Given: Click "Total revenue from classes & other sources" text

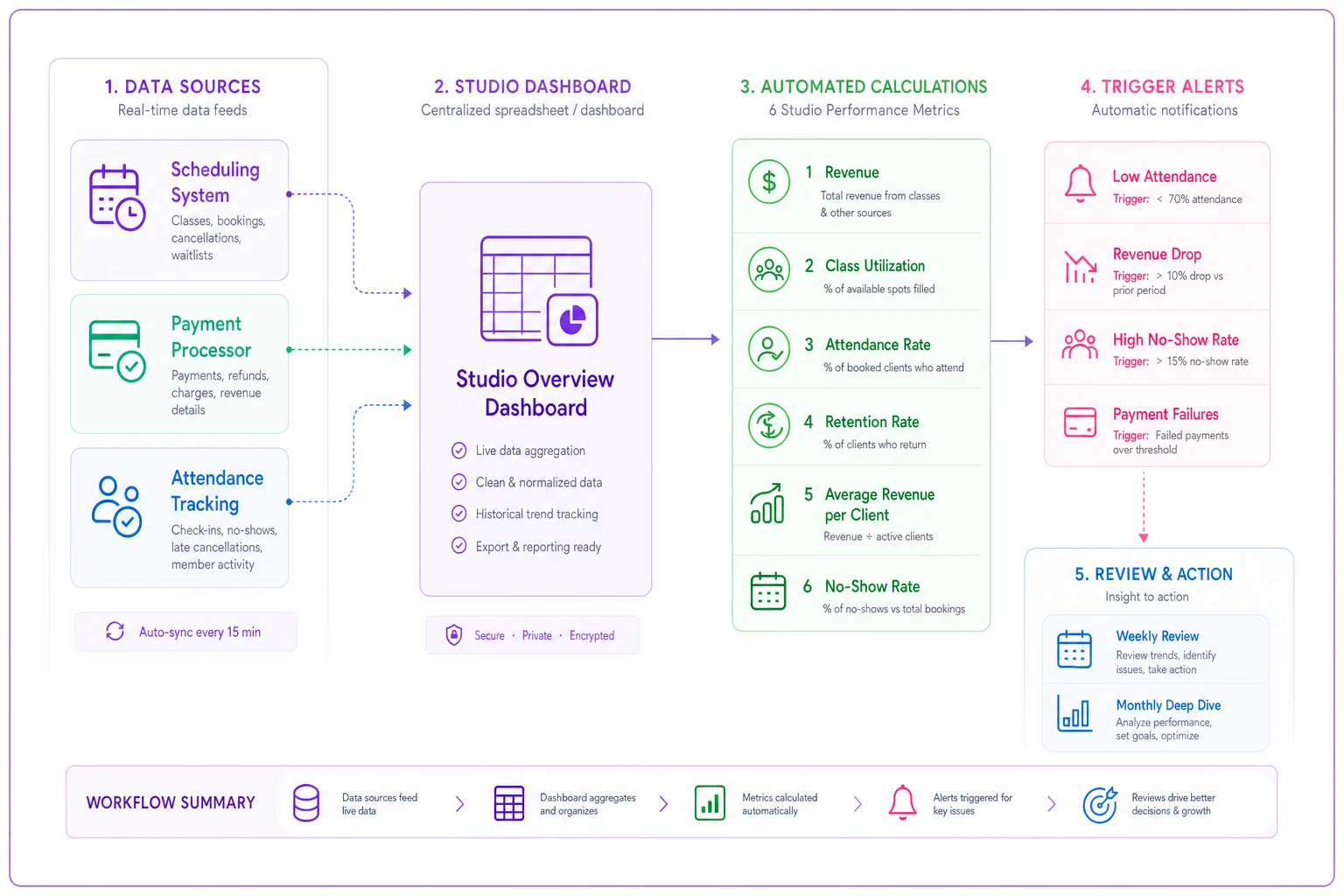Looking at the screenshot, I should pos(880,204).
